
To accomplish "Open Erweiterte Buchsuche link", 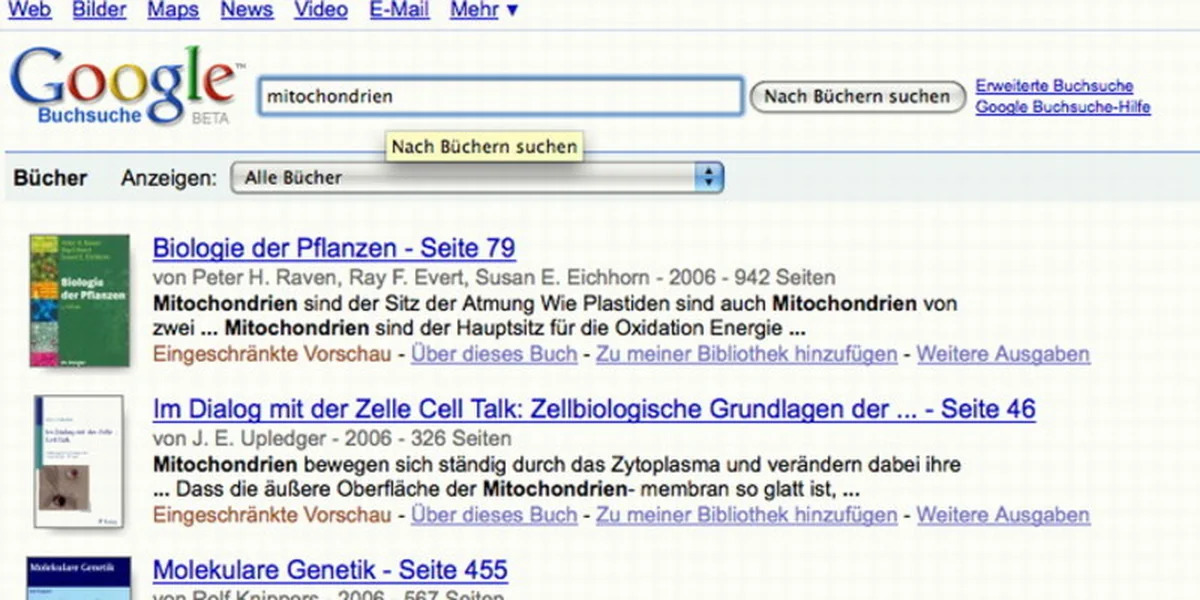I will click(x=1054, y=86).
